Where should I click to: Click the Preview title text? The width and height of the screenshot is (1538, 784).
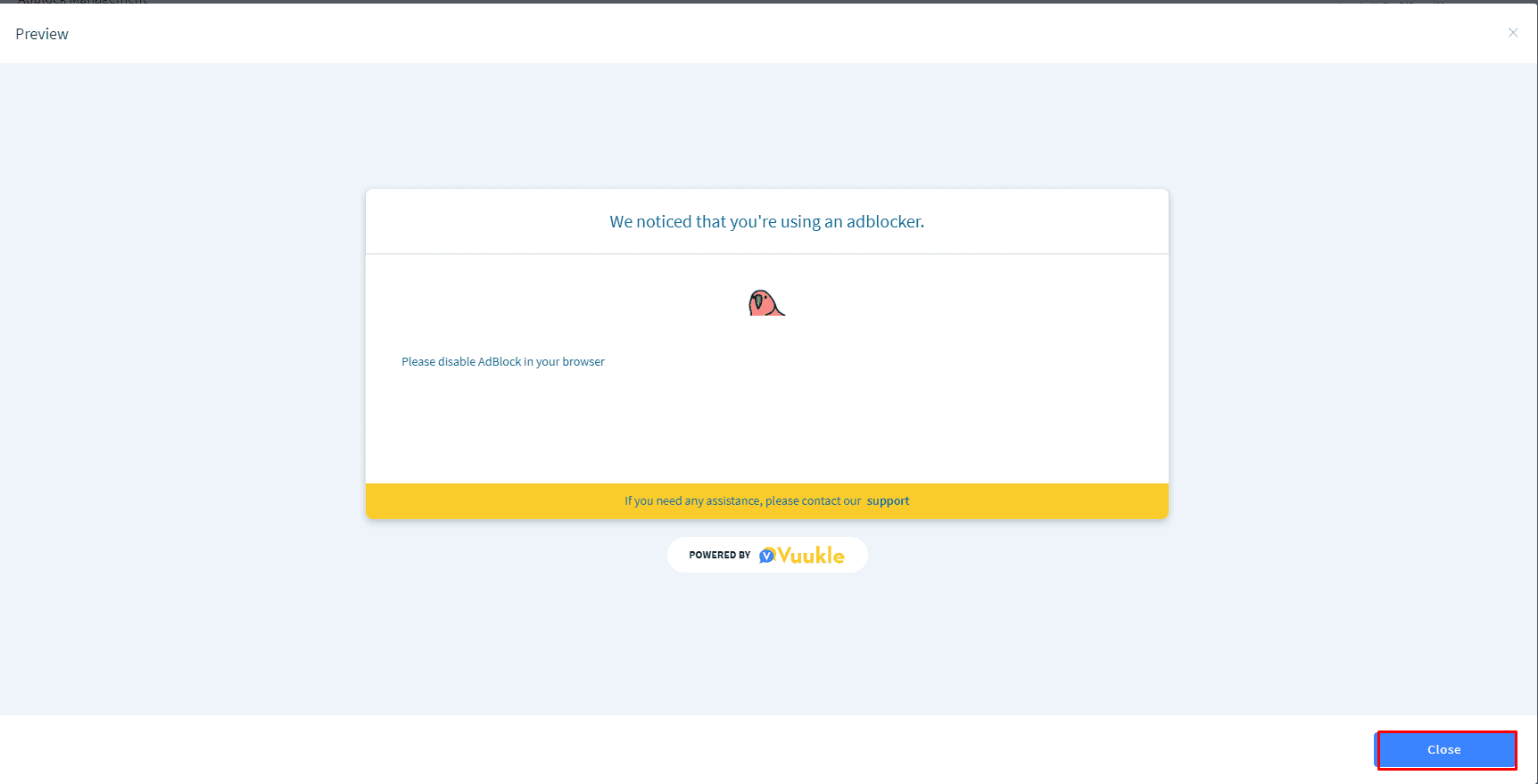[42, 34]
